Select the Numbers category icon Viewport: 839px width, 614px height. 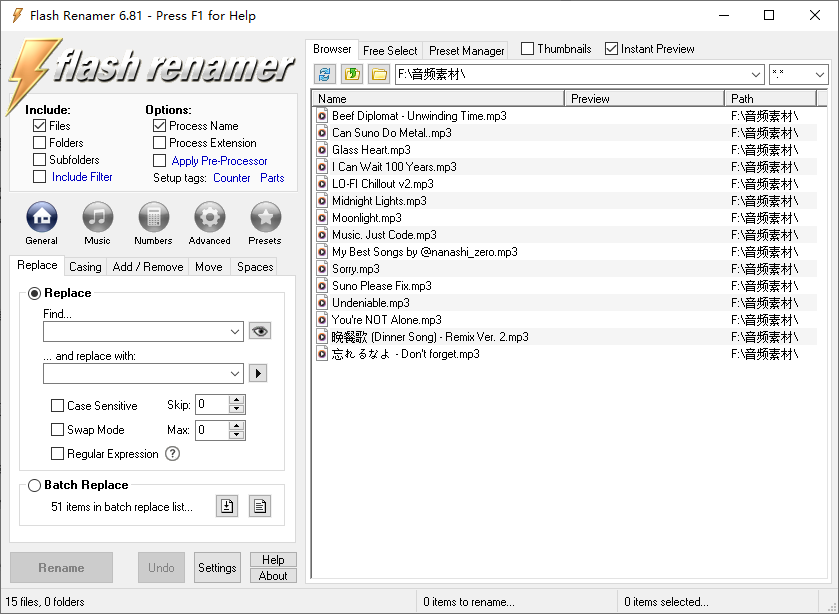153,217
